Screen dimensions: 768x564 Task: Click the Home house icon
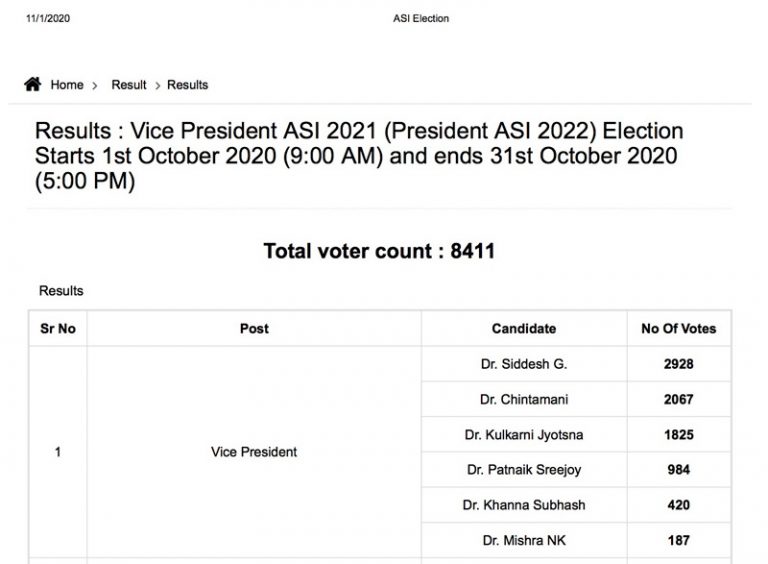point(33,84)
